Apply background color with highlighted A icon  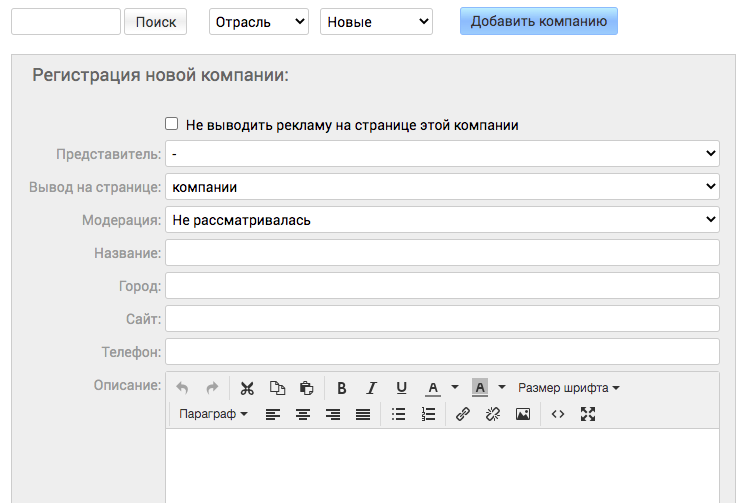(480, 388)
